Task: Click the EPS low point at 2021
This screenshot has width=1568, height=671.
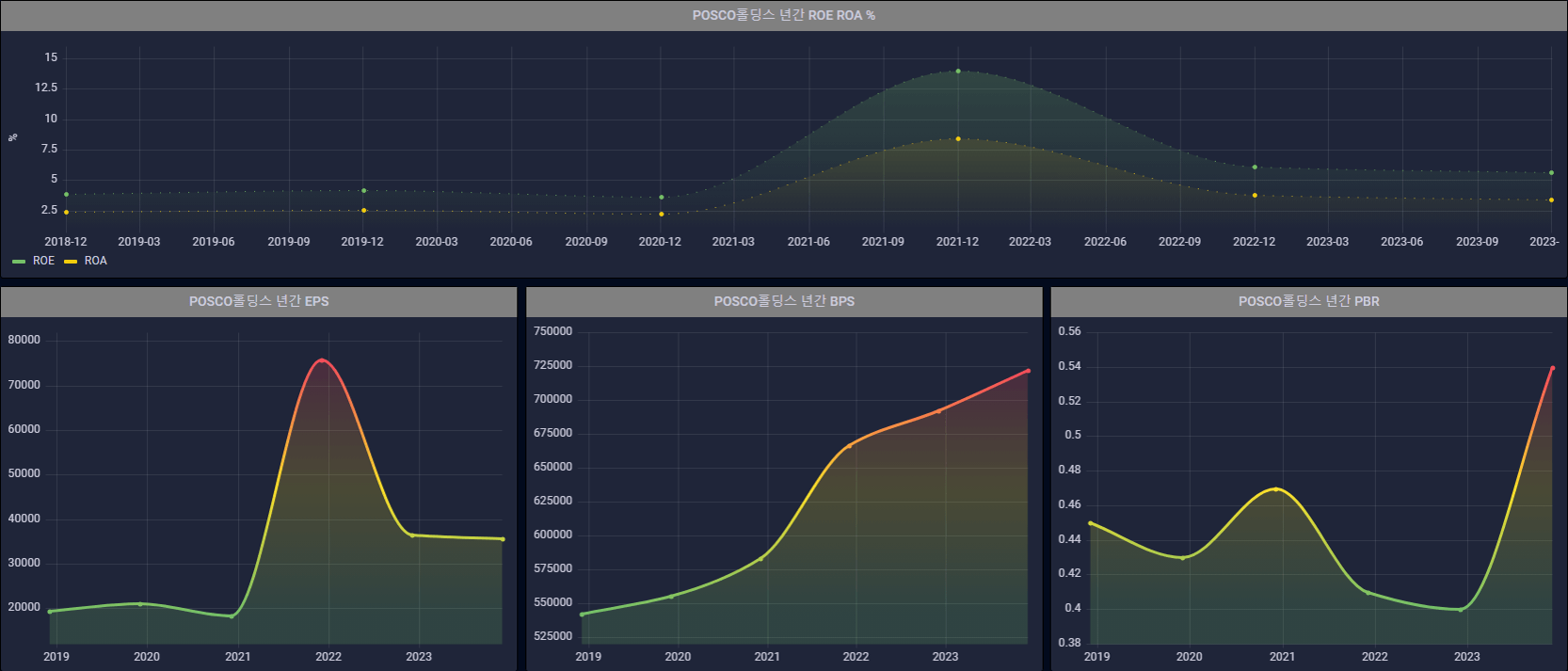Action: tap(232, 616)
